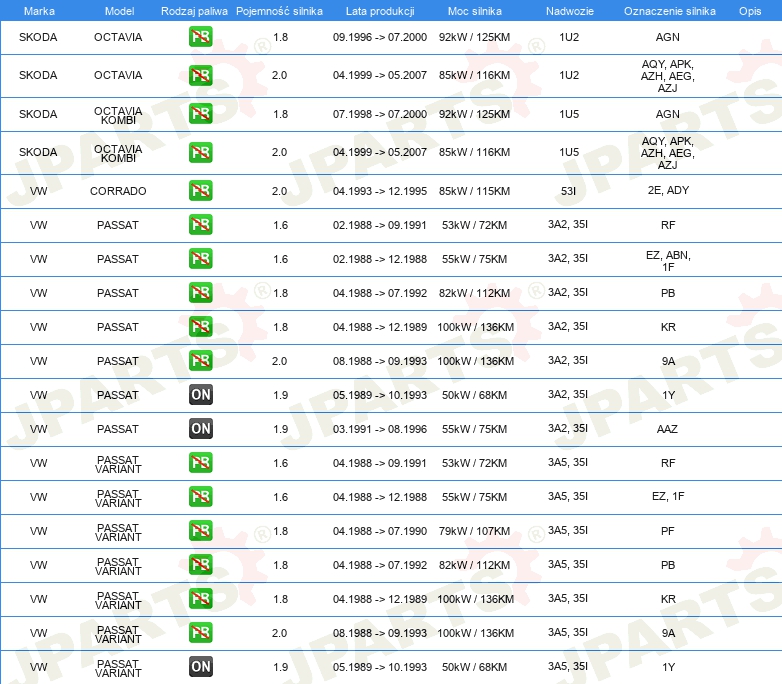The image size is (782, 684).
Task: Select body code cell 53I
Action: [x=568, y=191]
